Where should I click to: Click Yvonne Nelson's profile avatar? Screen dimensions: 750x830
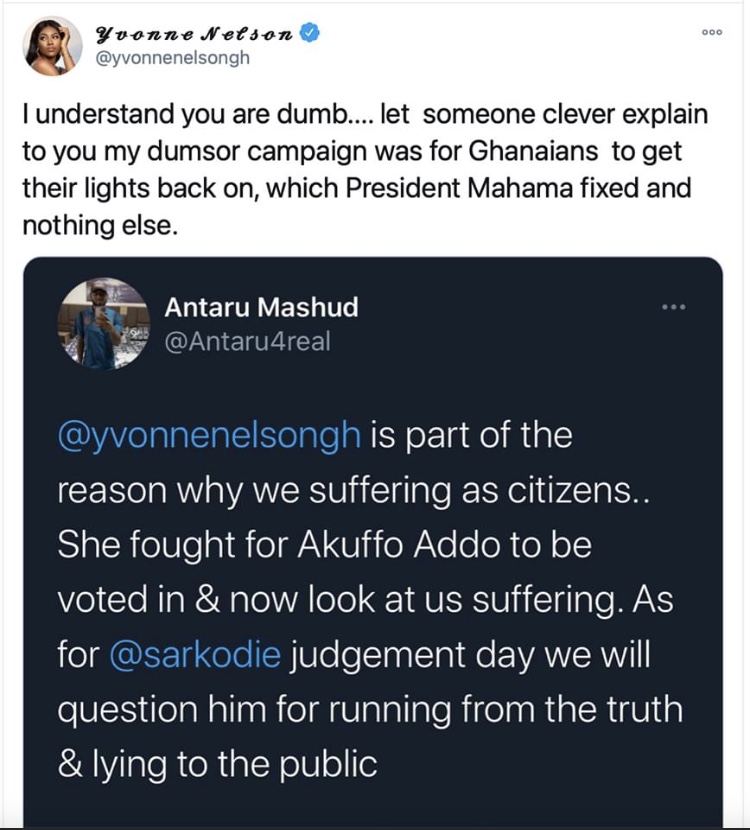50,45
